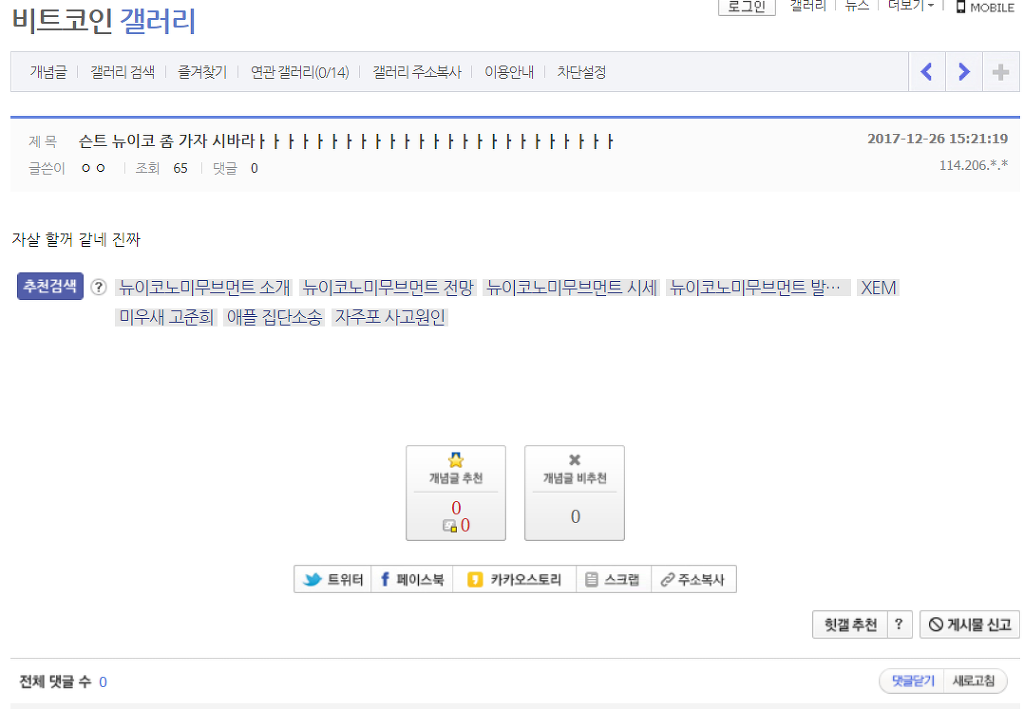
Task: Share post on 카카오스토리
Action: pyautogui.click(x=515, y=579)
